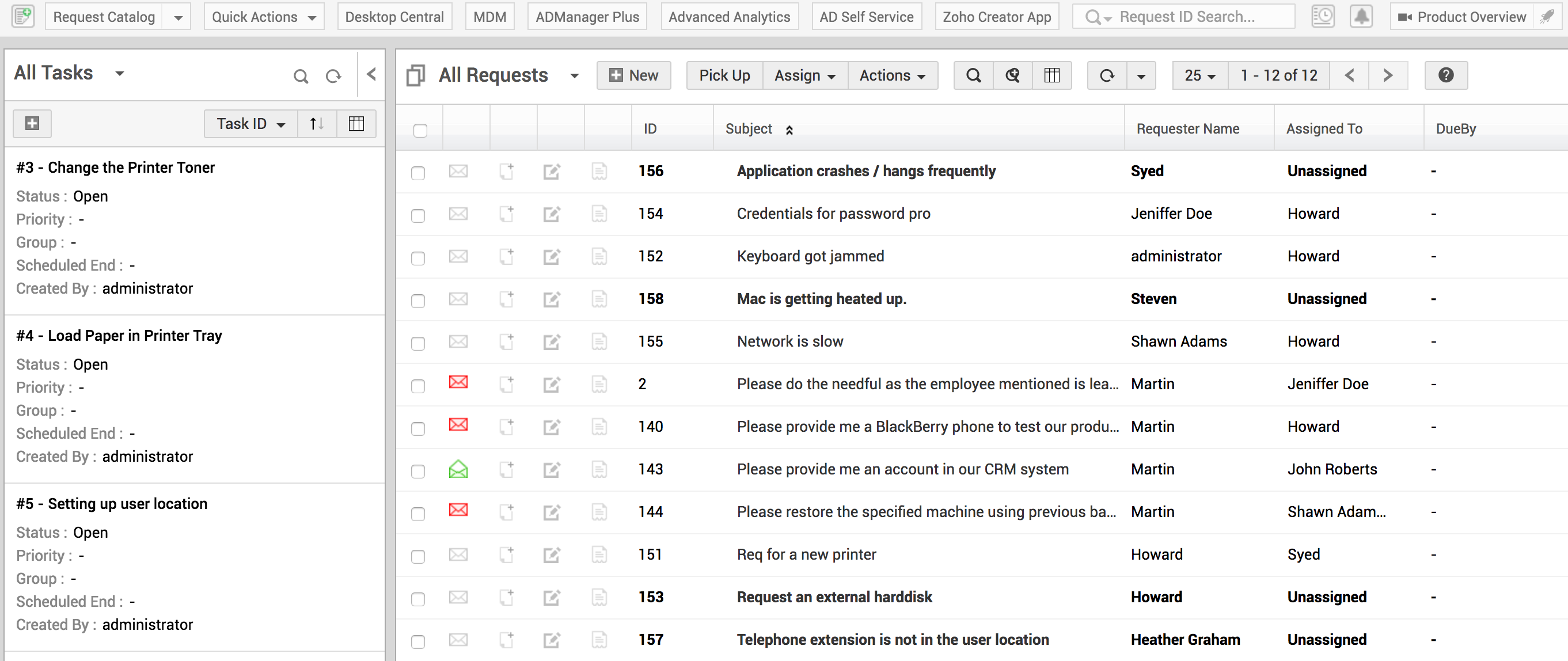Click the add new task plus icon
Image resolution: width=1568 pixels, height=661 pixels.
tap(32, 124)
